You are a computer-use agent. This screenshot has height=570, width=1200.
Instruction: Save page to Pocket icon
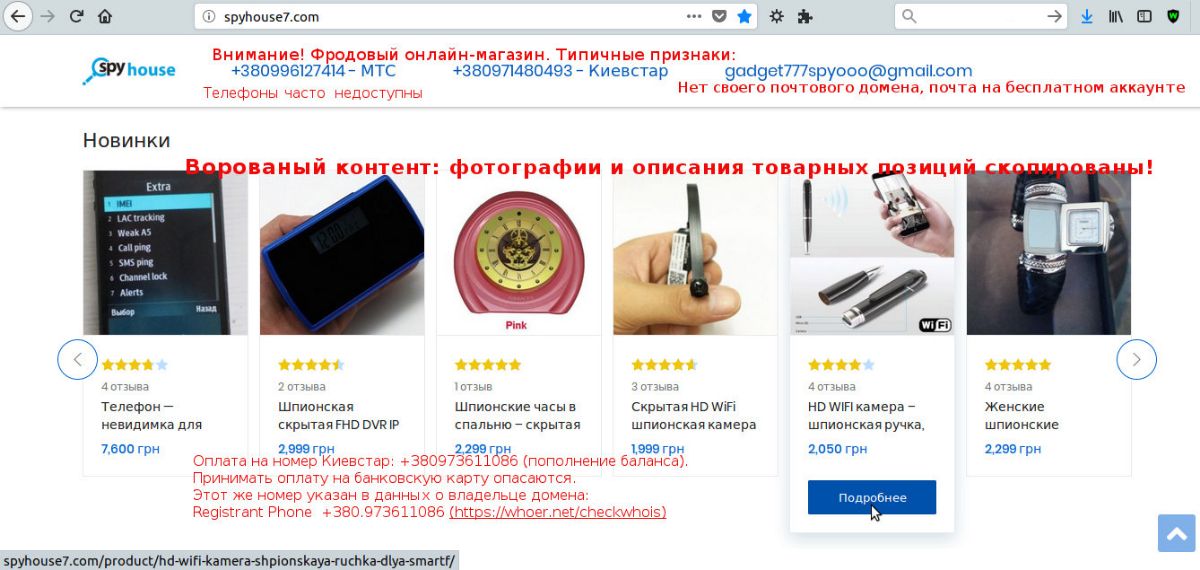tap(719, 16)
